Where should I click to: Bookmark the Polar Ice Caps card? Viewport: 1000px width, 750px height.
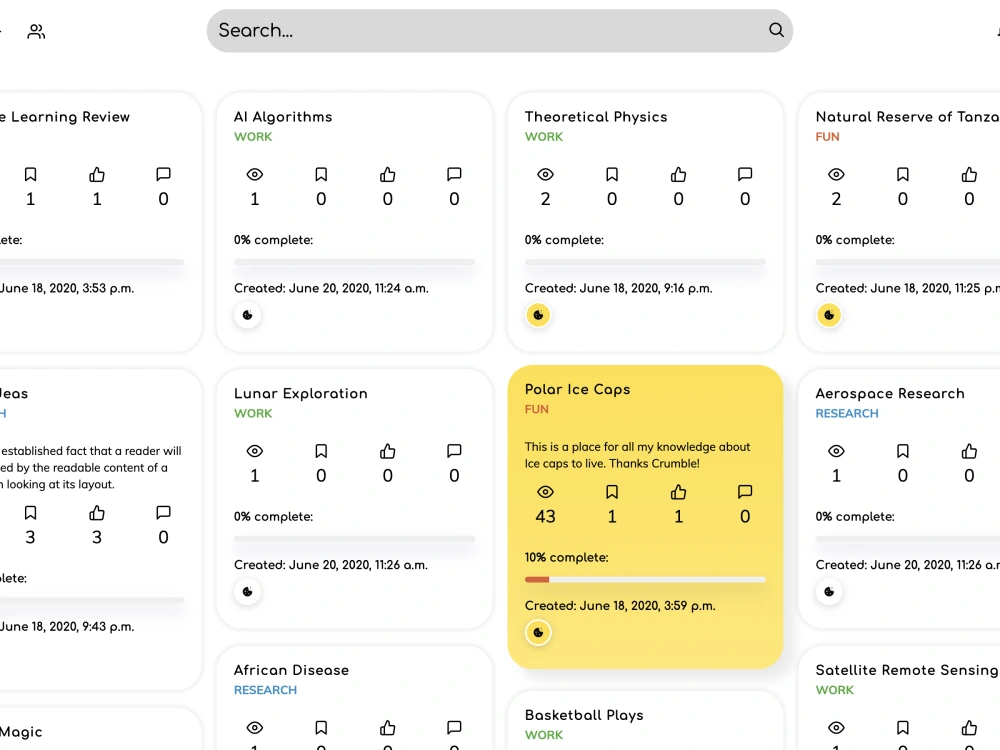(x=612, y=492)
